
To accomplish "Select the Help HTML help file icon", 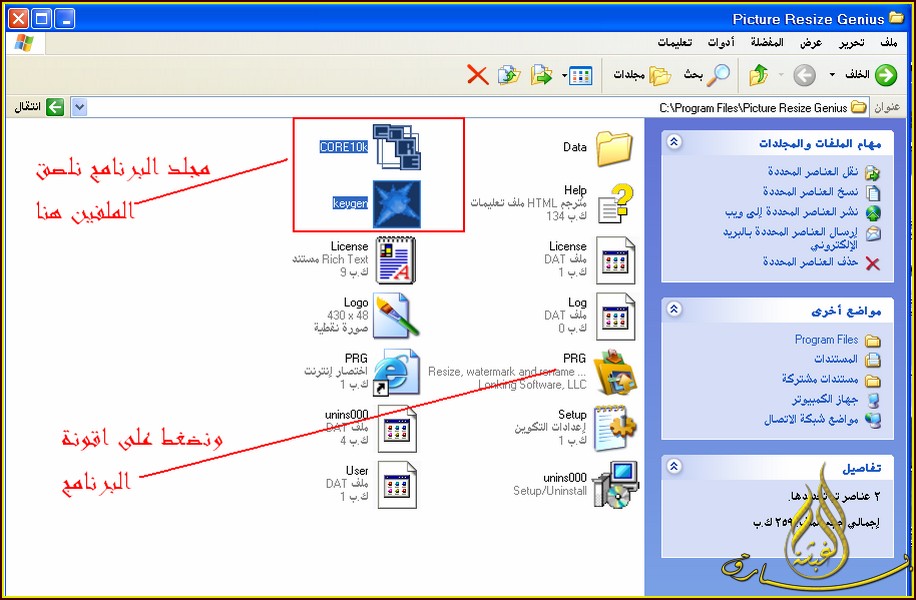I will click(615, 203).
